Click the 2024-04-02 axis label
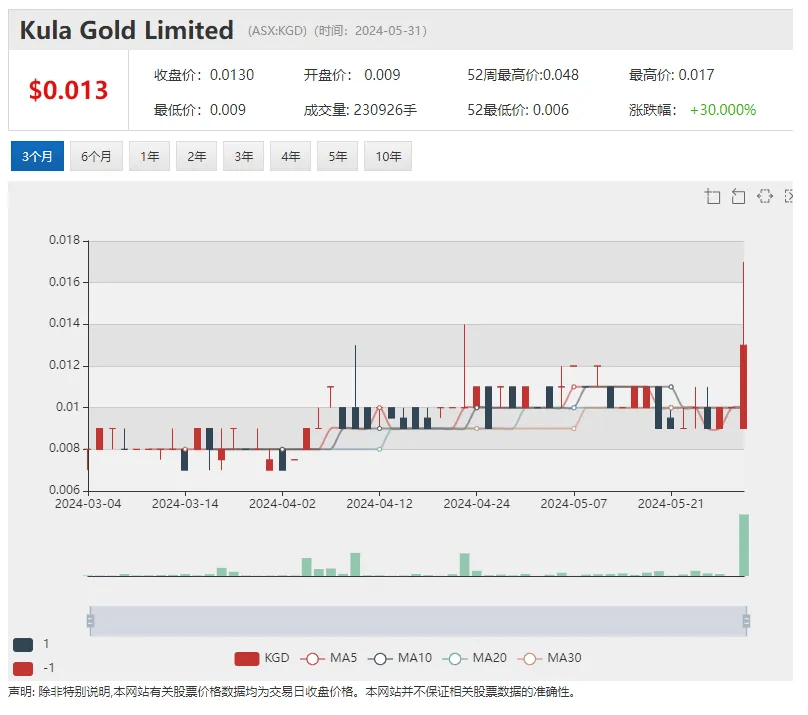808x715 pixels. click(282, 504)
